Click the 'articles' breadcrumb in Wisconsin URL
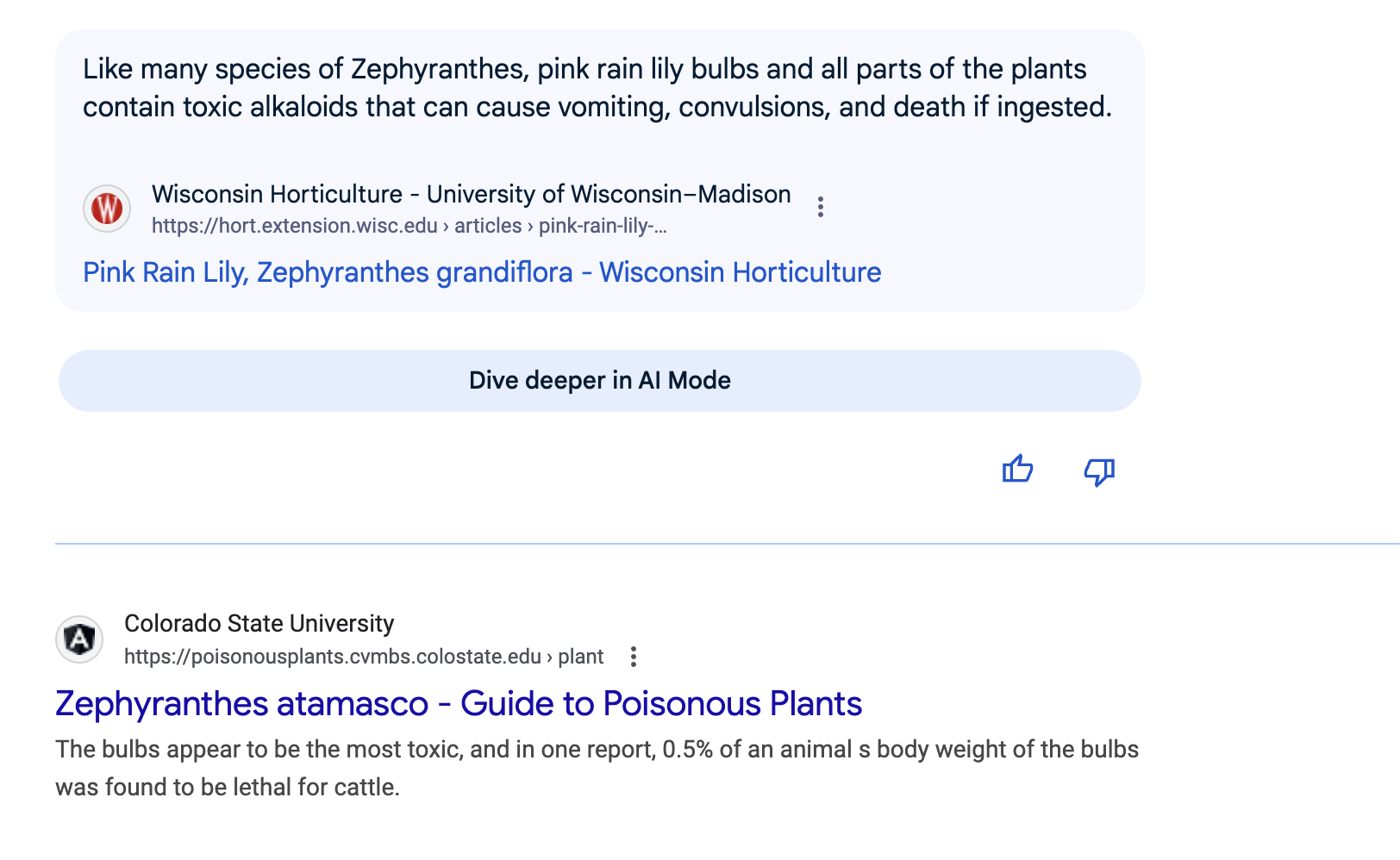Screen dimensions: 1400x860 tap(488, 226)
